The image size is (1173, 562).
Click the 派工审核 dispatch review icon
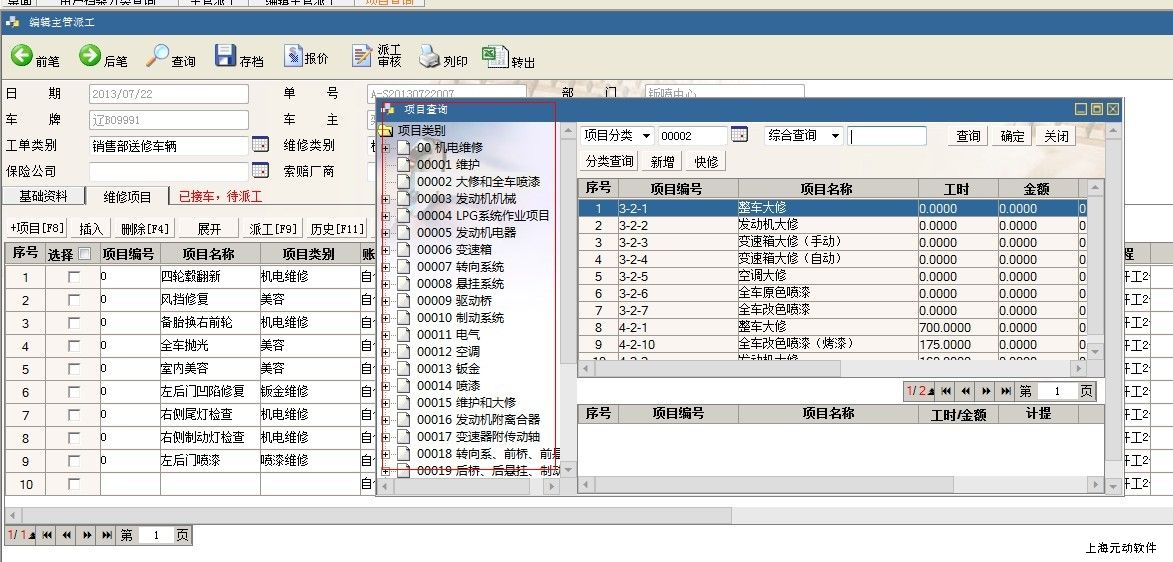click(362, 57)
